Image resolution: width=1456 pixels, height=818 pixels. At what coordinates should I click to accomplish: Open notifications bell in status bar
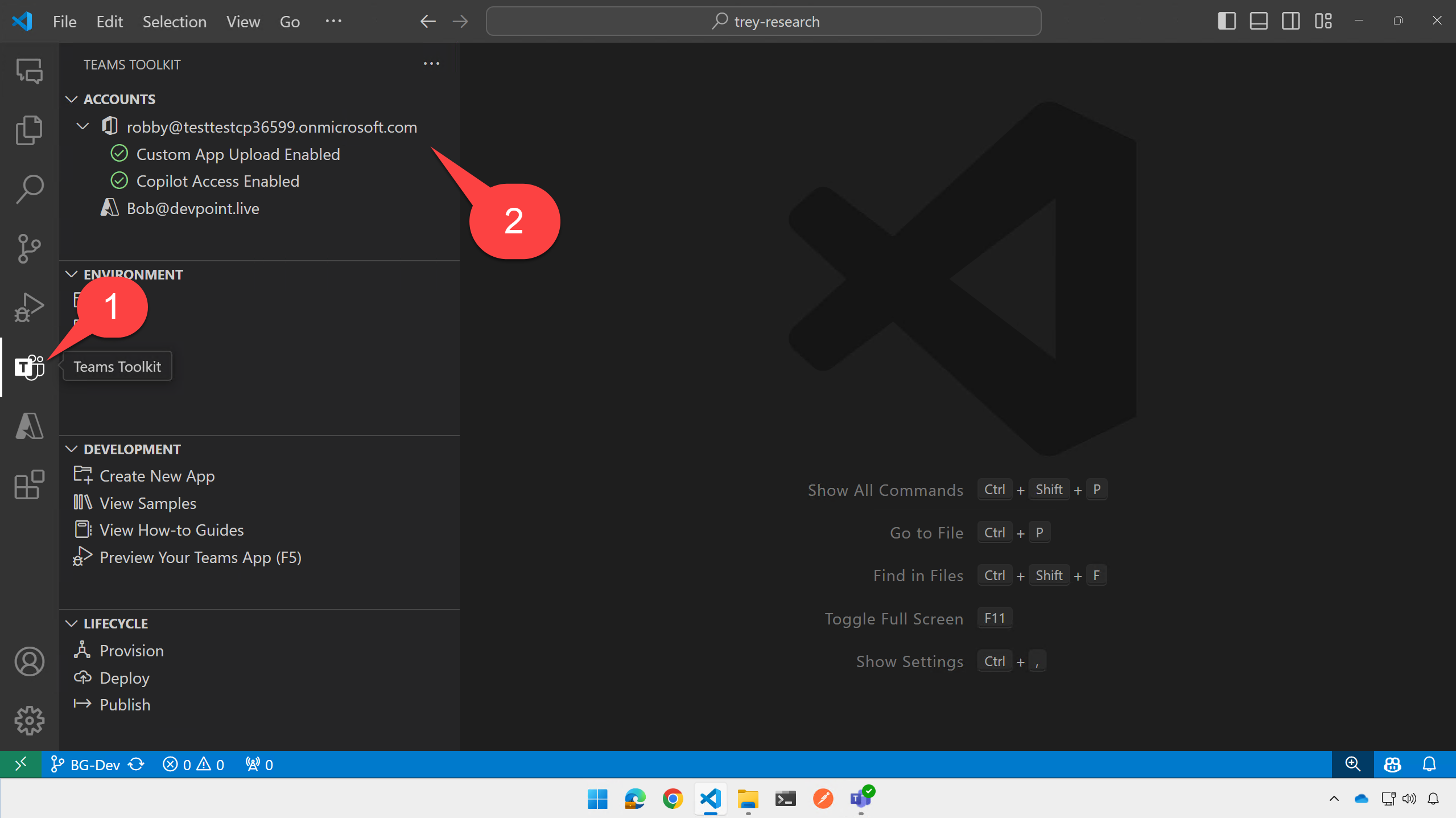(x=1429, y=764)
